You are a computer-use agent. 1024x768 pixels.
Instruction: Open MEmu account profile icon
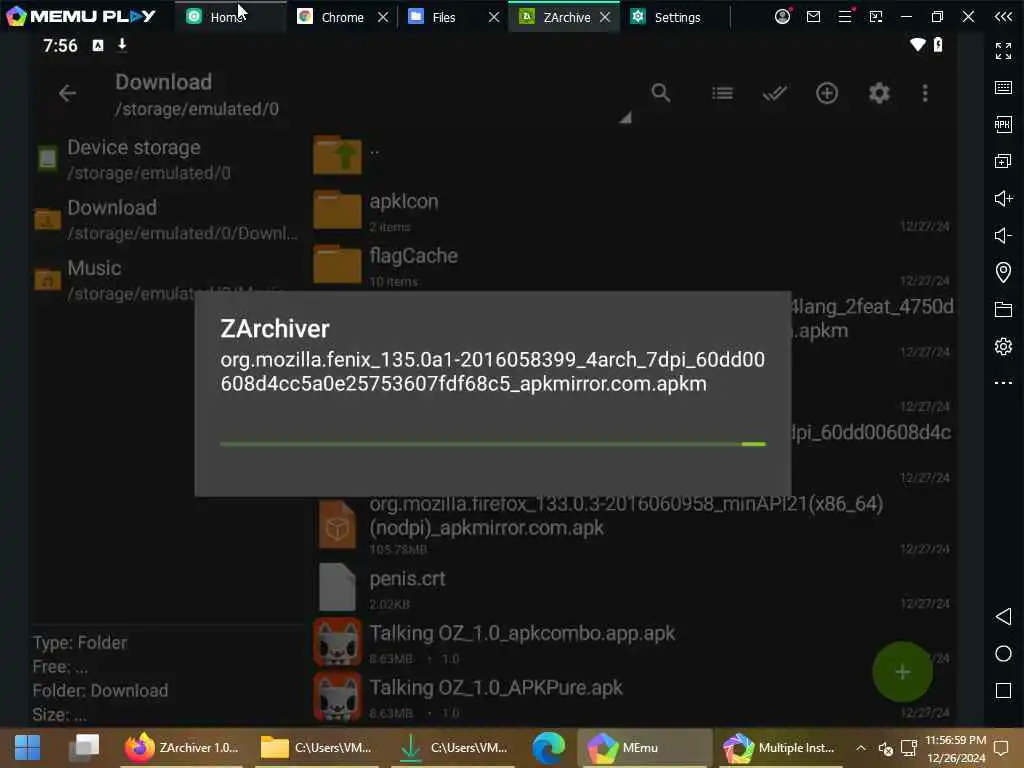pyautogui.click(x=782, y=16)
